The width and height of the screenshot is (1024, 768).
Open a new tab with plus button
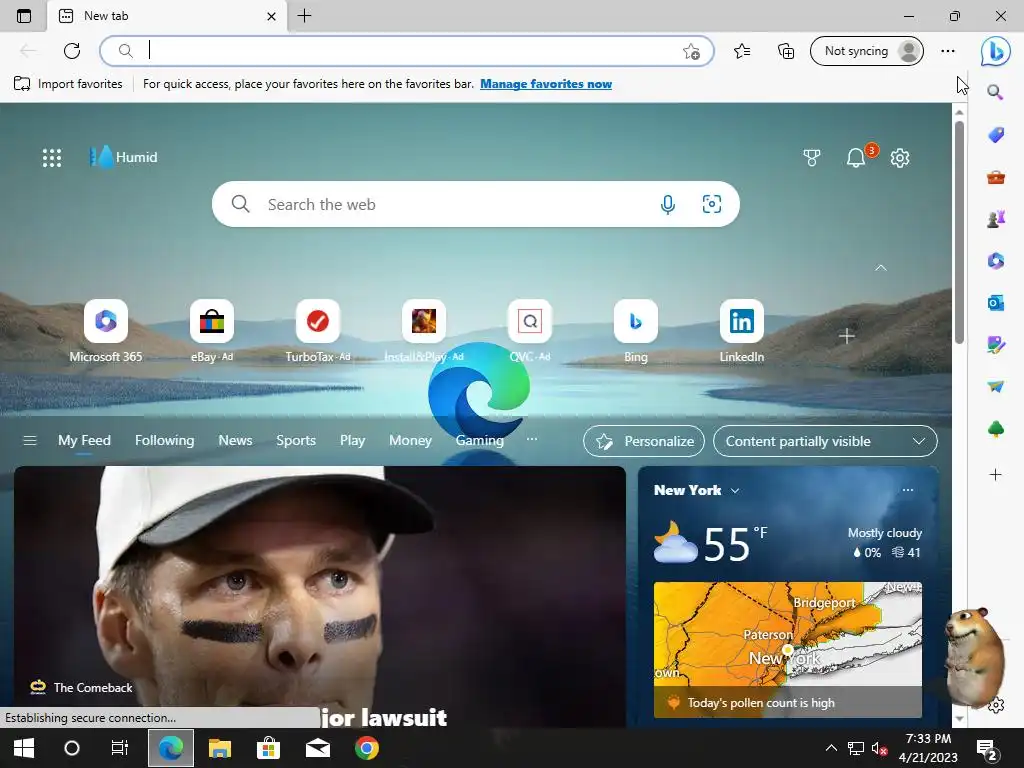pos(304,16)
